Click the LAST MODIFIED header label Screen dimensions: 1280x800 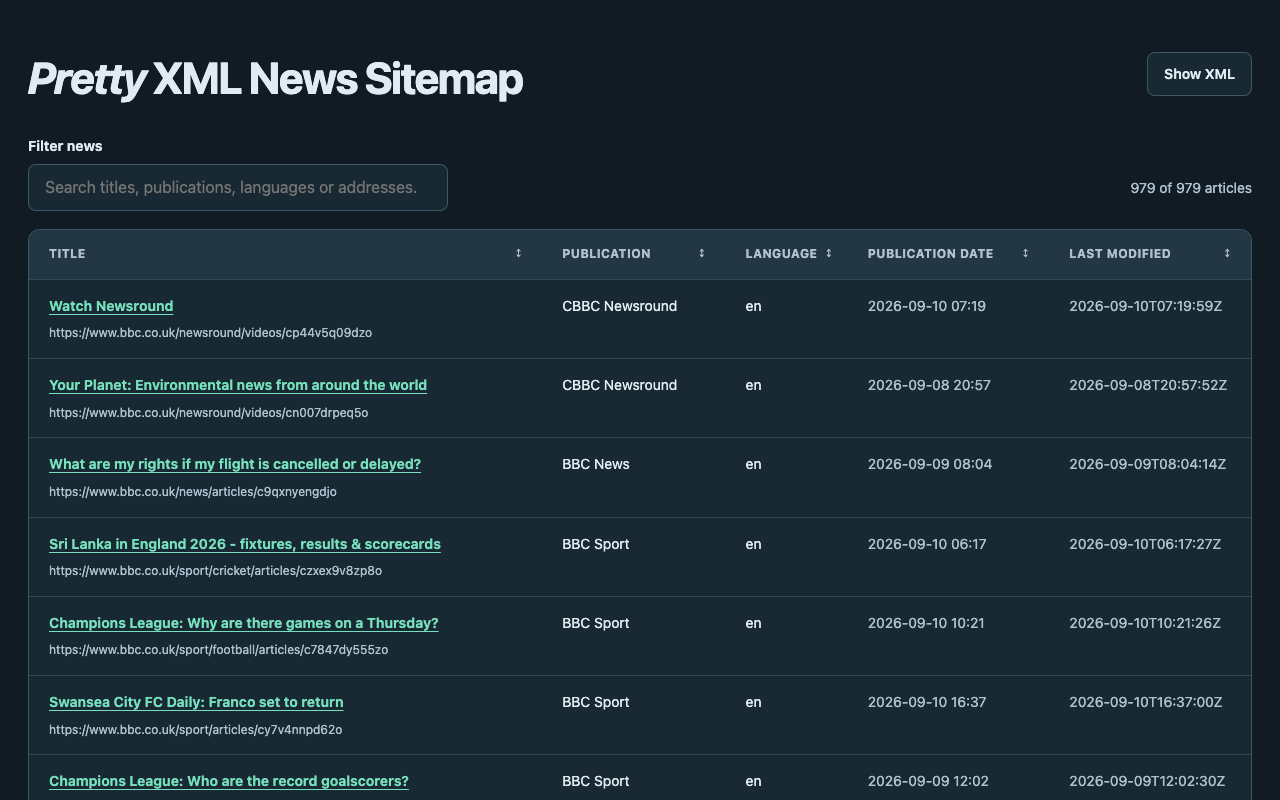1120,254
